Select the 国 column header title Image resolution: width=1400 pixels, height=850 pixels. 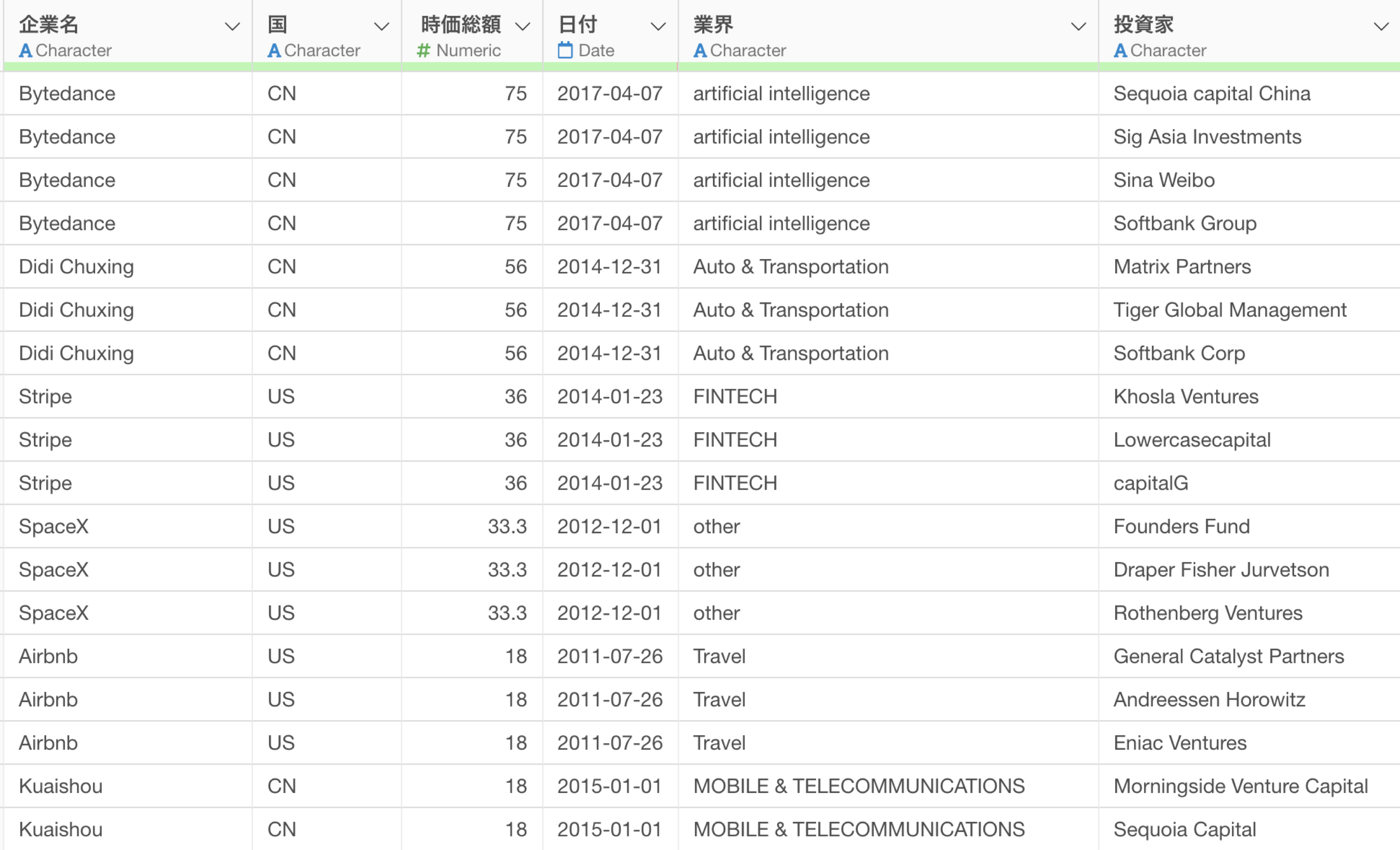point(277,24)
